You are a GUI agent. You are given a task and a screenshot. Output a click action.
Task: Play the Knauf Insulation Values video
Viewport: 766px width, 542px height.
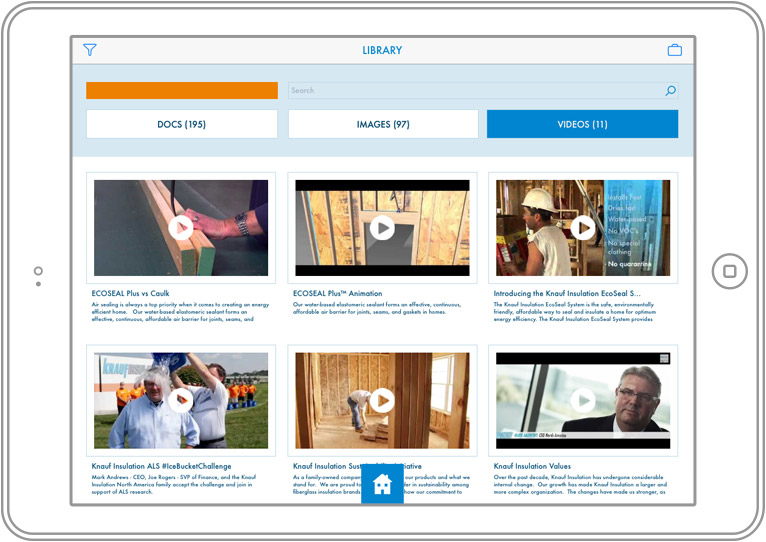583,400
